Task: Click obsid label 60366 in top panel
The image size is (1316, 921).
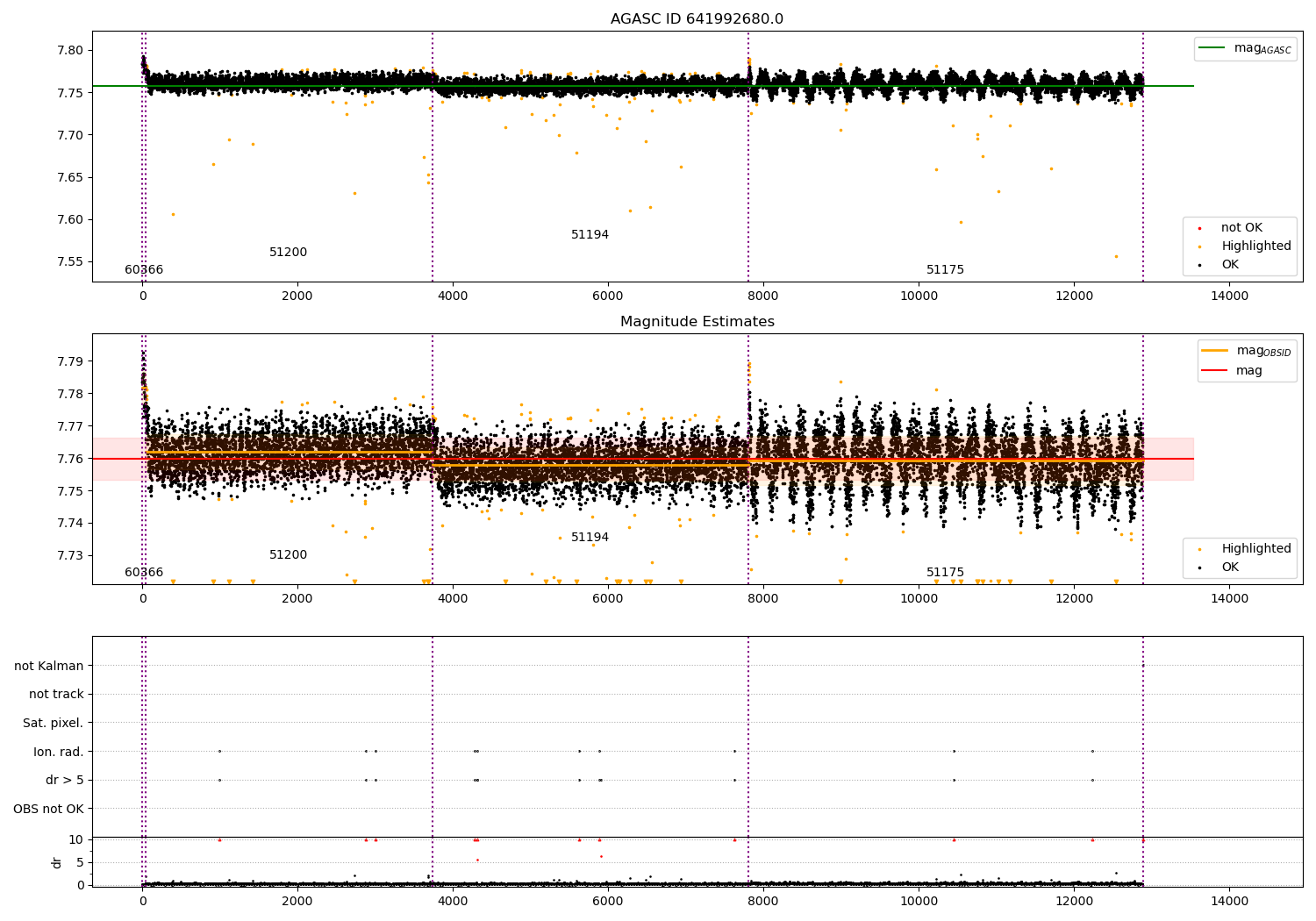Action: [x=144, y=270]
